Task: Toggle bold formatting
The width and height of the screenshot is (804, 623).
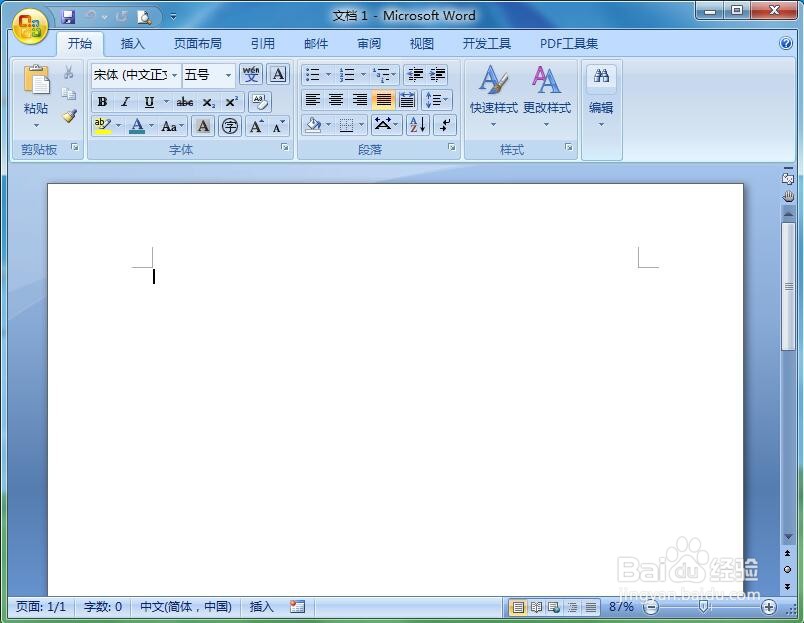Action: click(103, 102)
